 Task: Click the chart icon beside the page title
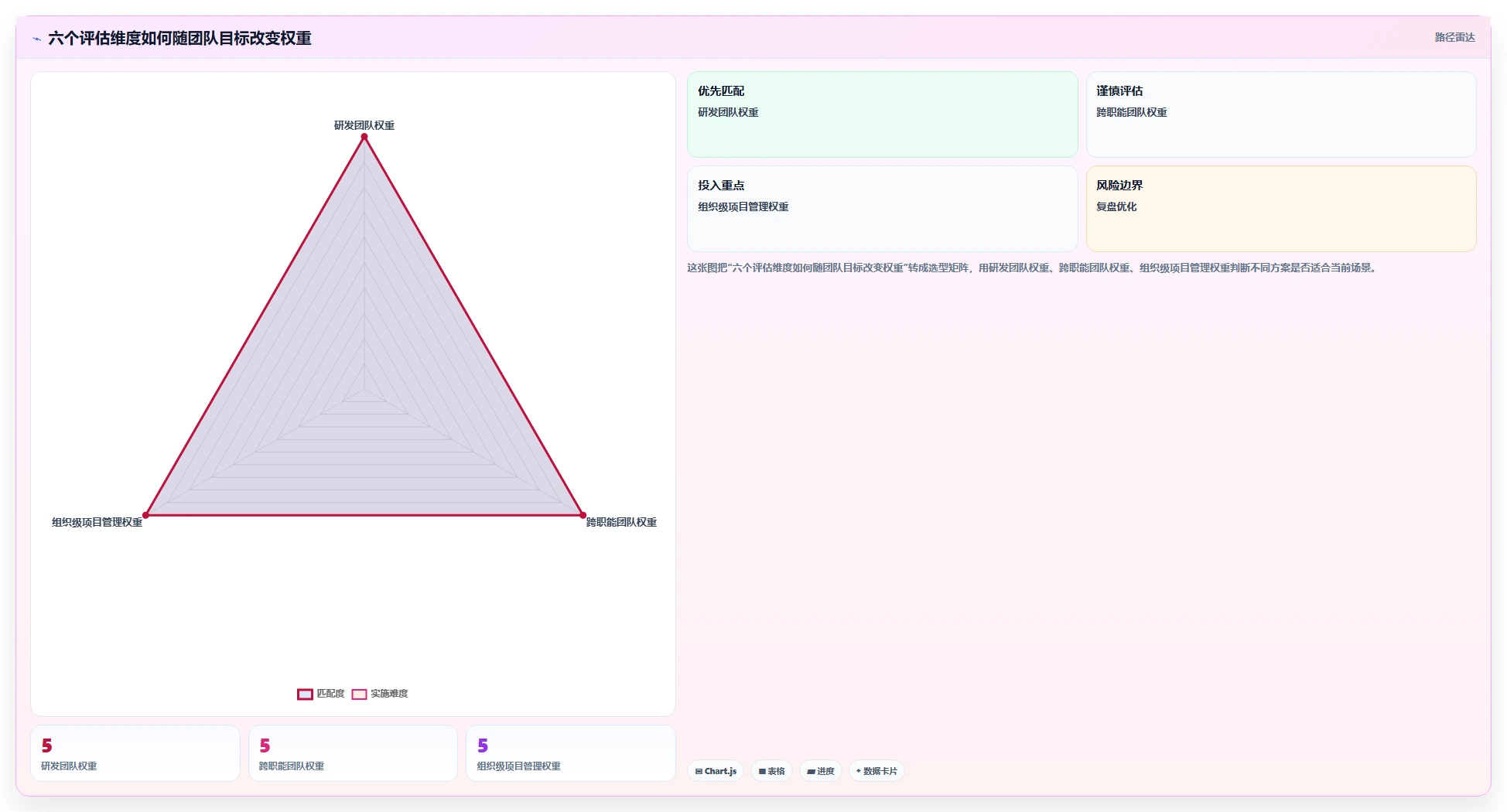[36, 39]
